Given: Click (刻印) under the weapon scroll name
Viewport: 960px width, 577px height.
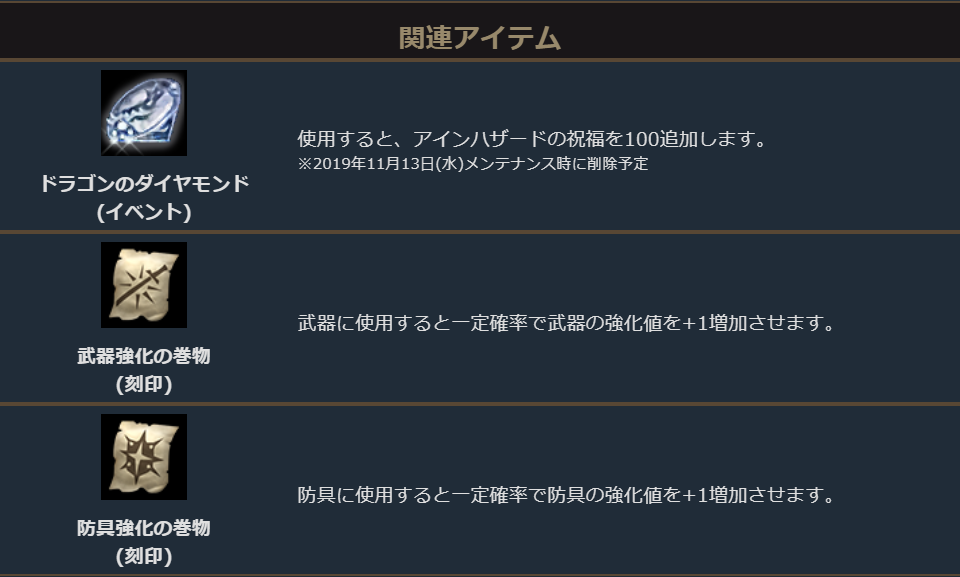Looking at the screenshot, I should tap(143, 384).
